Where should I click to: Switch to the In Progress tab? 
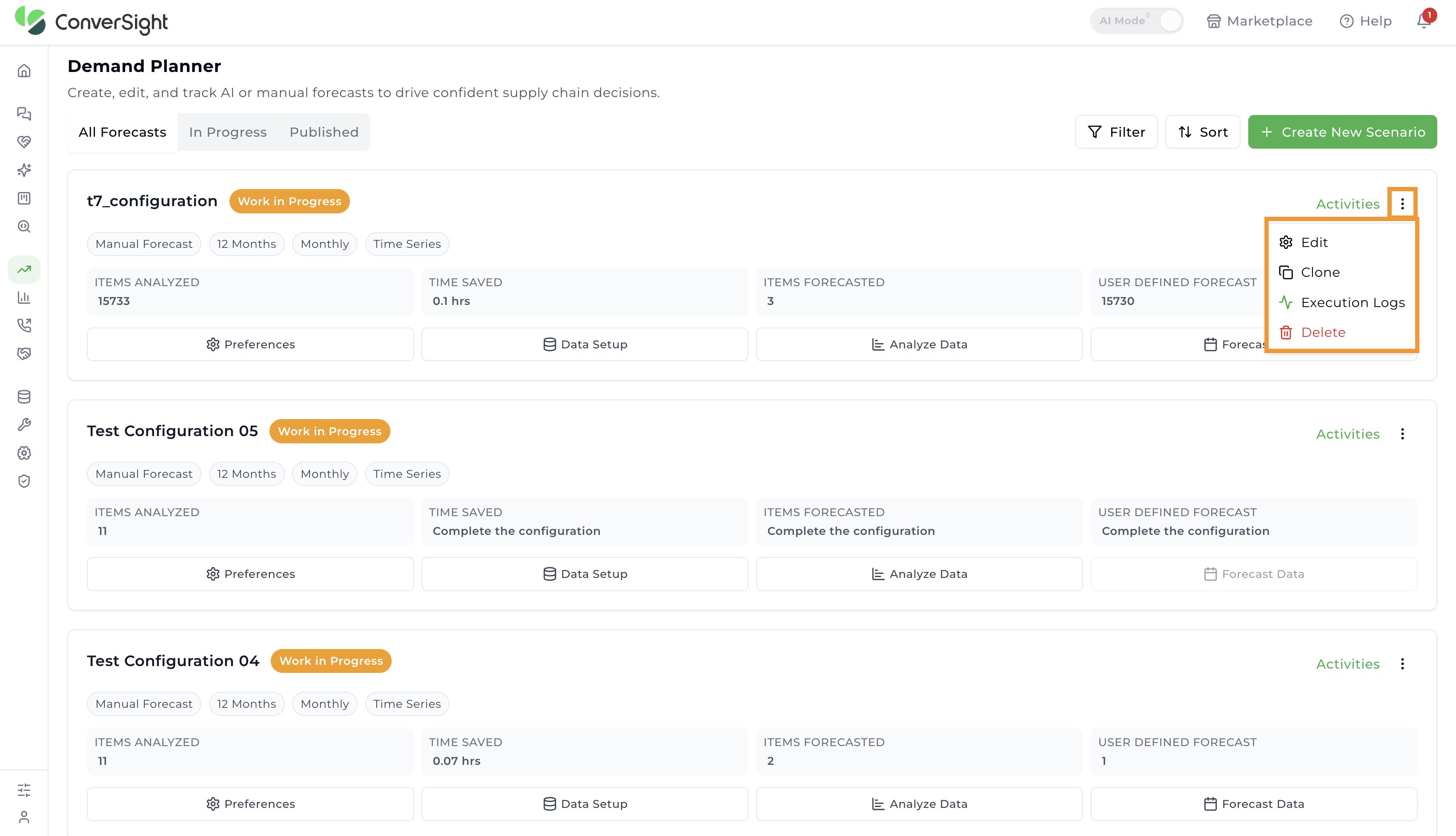pyautogui.click(x=228, y=132)
